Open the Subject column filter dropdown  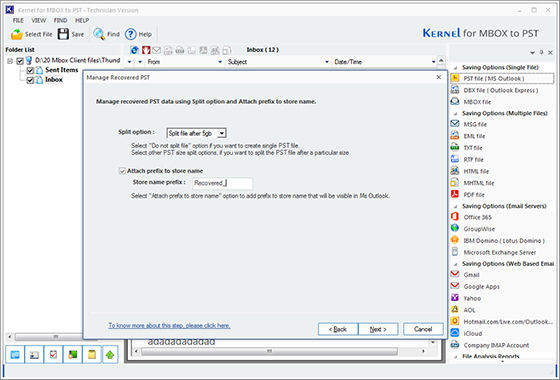pyautogui.click(x=327, y=62)
